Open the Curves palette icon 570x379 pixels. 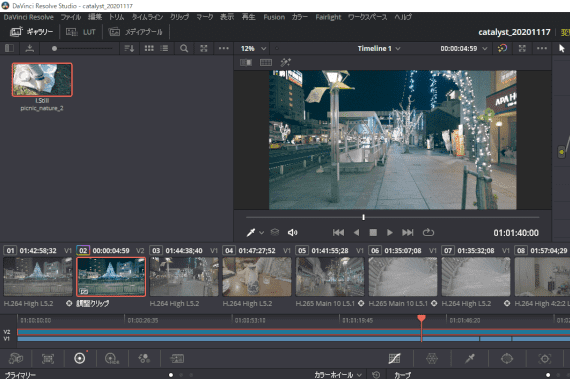394,359
